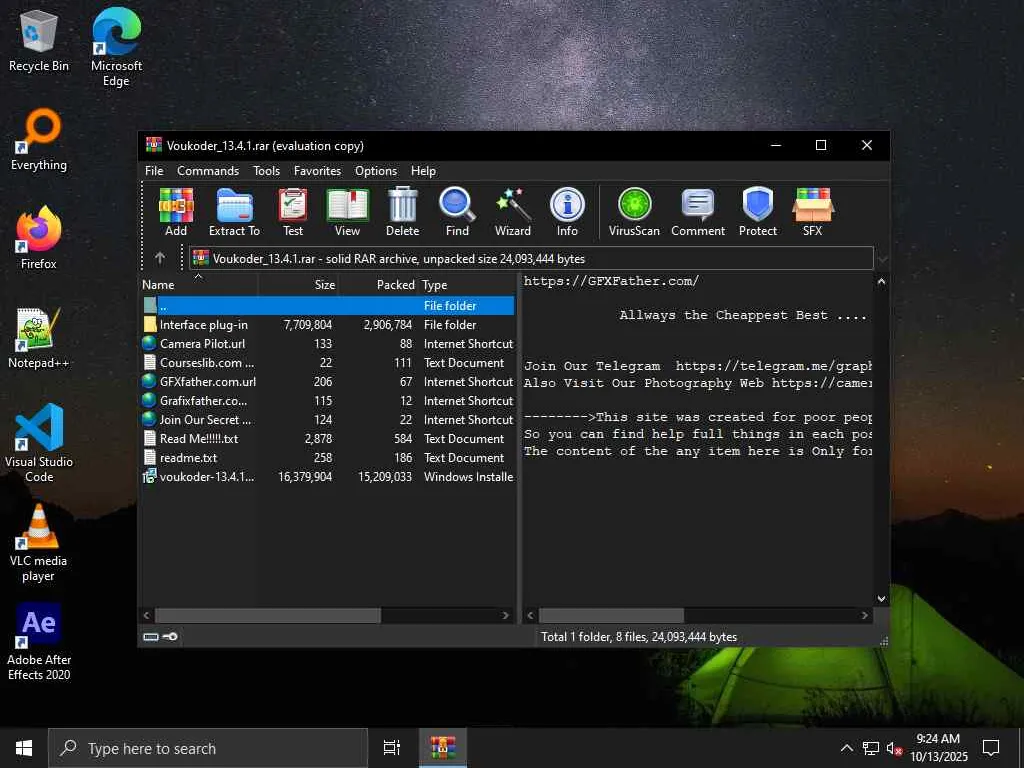This screenshot has height=768, width=1024.
Task: Open the Comment tool
Action: pos(698,212)
